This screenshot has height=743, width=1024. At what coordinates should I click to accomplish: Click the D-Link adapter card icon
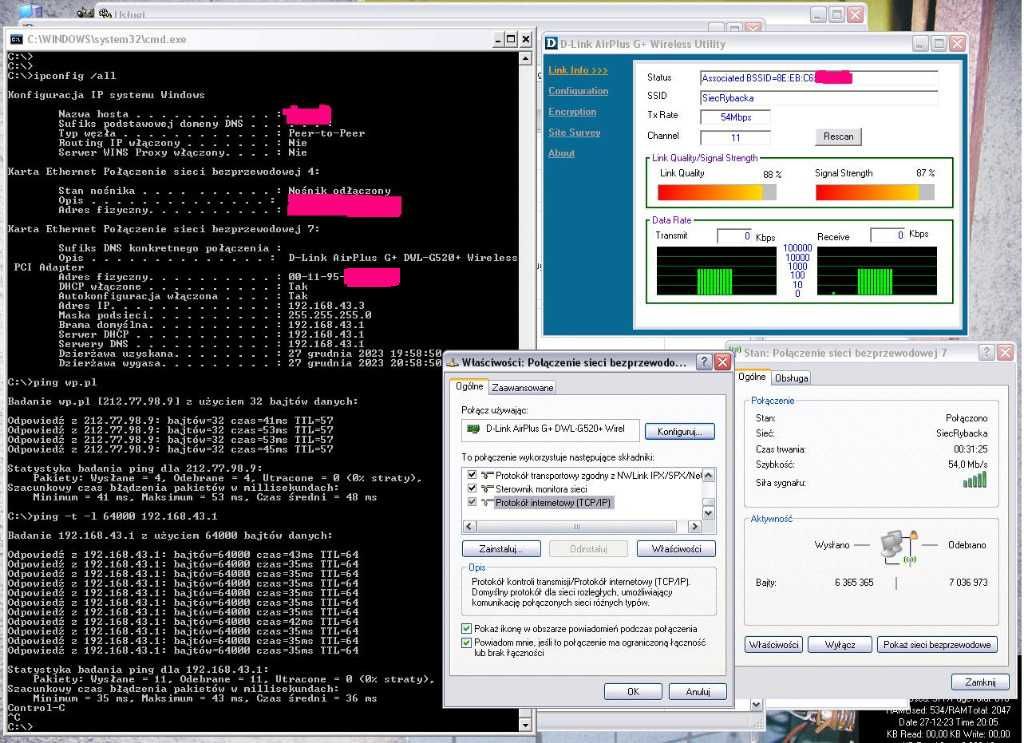click(473, 429)
